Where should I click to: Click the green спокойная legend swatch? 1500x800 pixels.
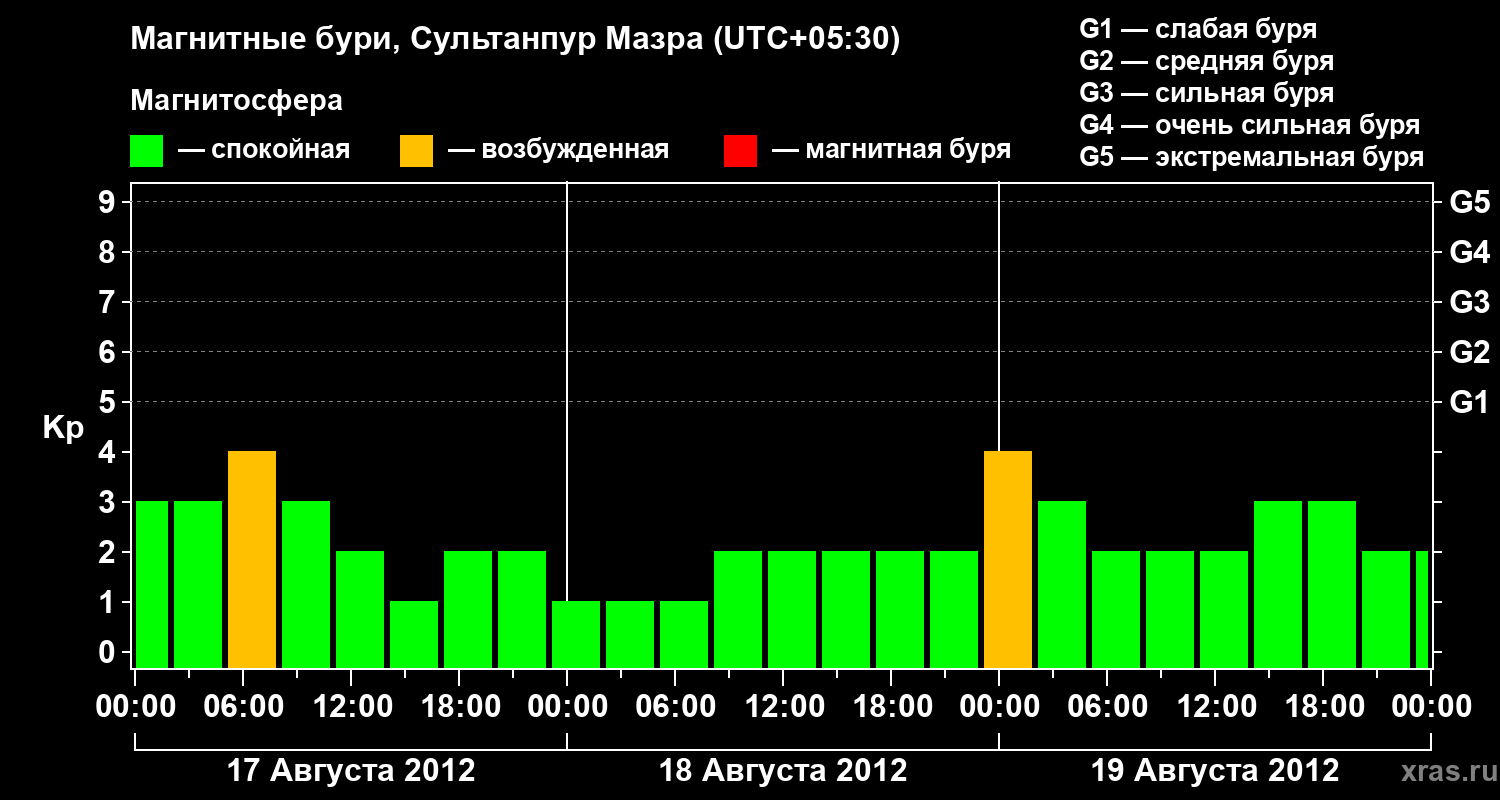147,151
